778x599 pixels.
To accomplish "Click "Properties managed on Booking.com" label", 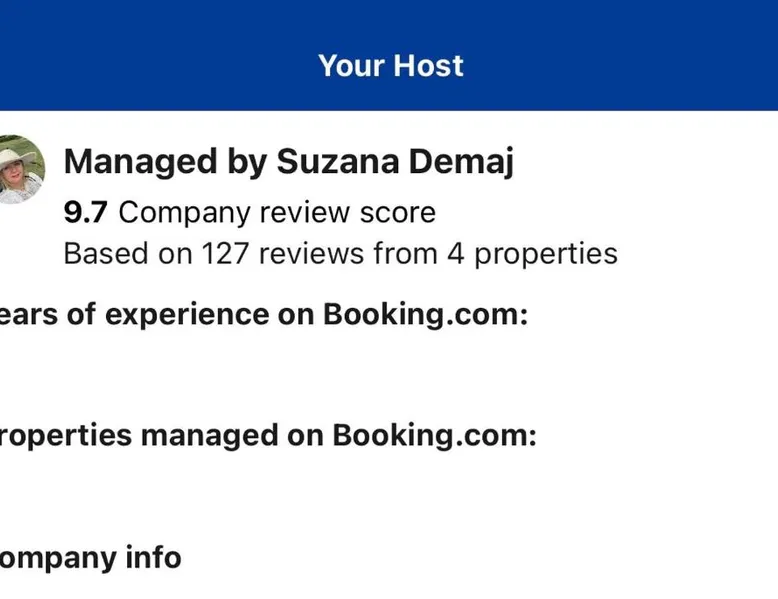I will 267,435.
